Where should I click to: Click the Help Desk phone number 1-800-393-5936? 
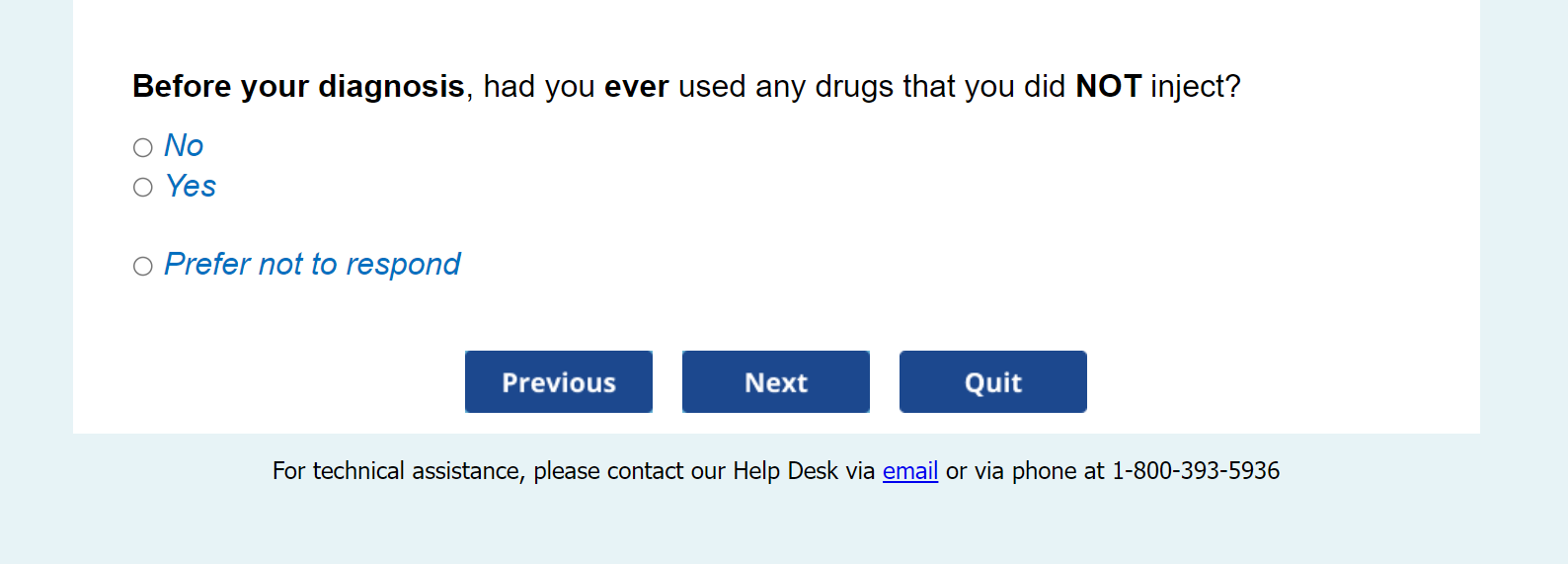pyautogui.click(x=1196, y=471)
